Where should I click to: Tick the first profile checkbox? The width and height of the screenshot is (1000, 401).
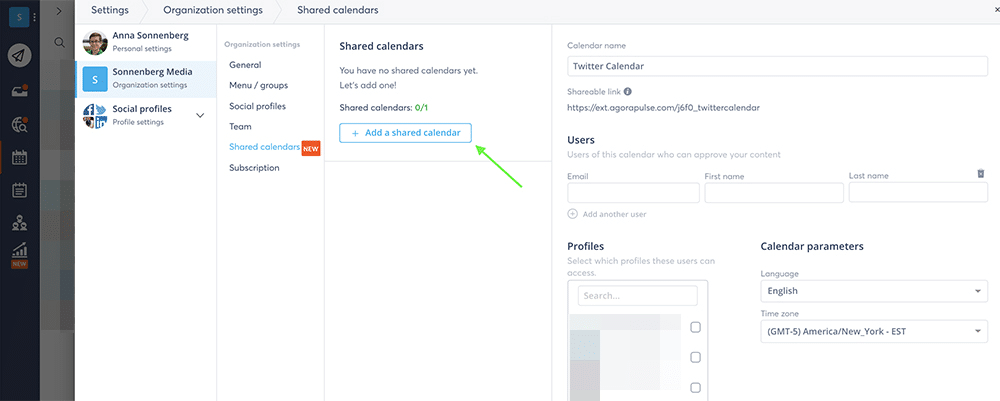(696, 327)
